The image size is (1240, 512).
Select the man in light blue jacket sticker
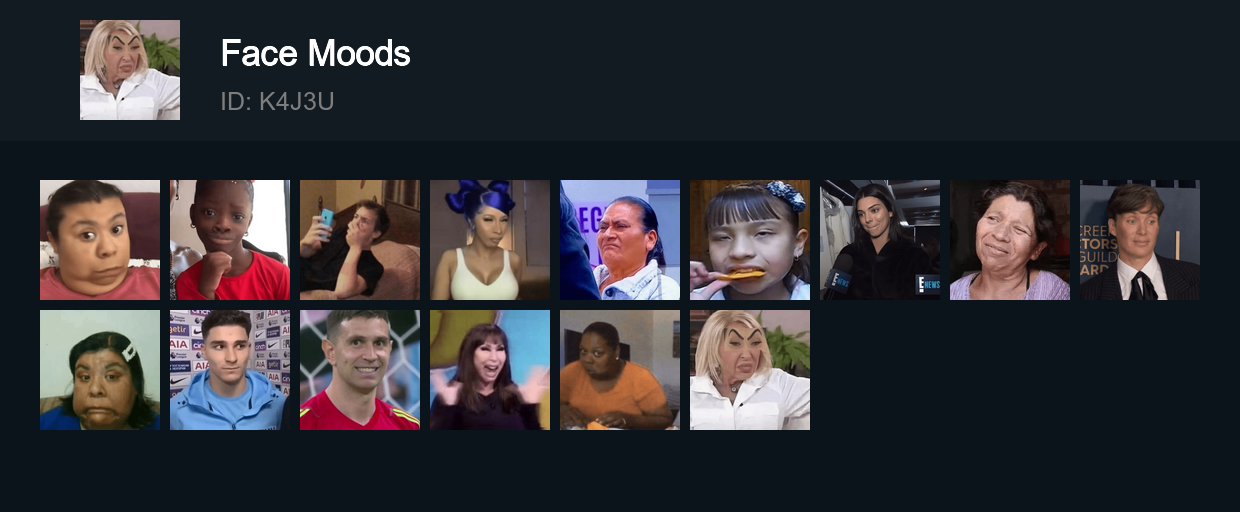pos(230,370)
